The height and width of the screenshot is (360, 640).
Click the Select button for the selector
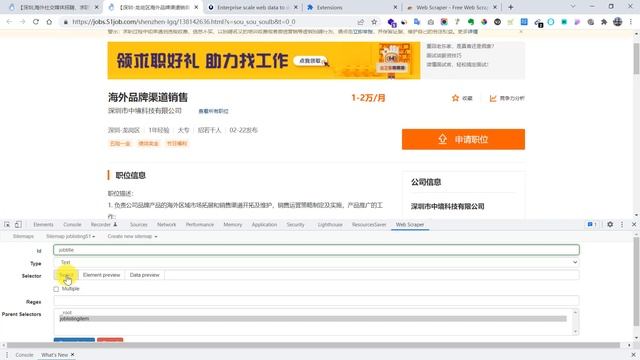pyautogui.click(x=66, y=275)
